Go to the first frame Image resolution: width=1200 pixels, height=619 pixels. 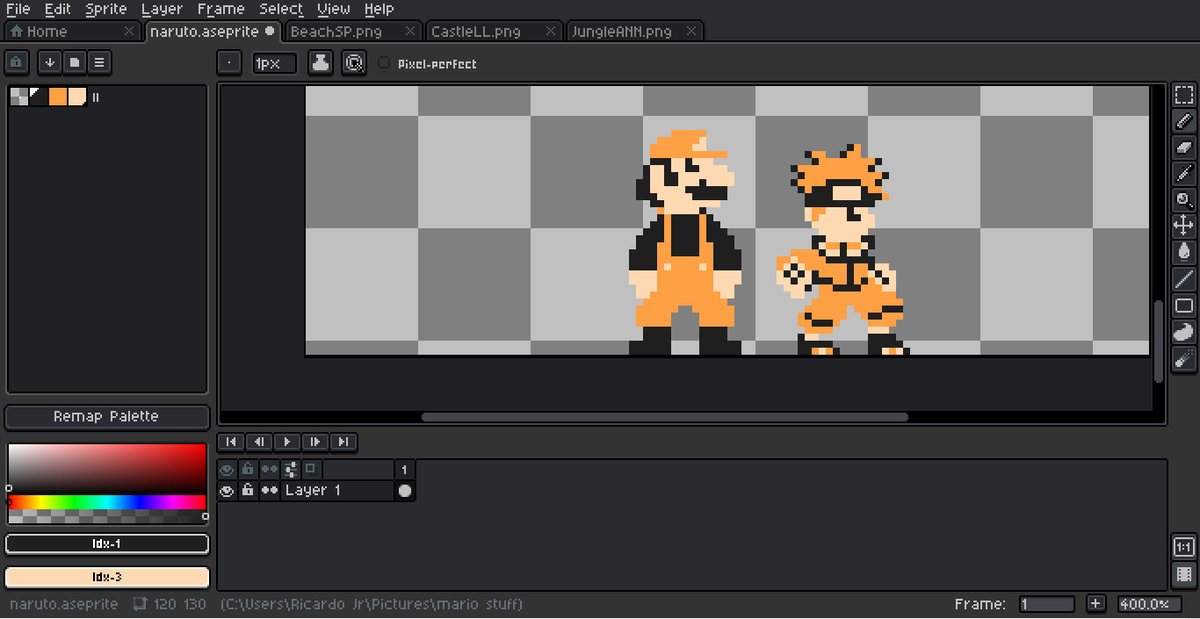pyautogui.click(x=231, y=441)
